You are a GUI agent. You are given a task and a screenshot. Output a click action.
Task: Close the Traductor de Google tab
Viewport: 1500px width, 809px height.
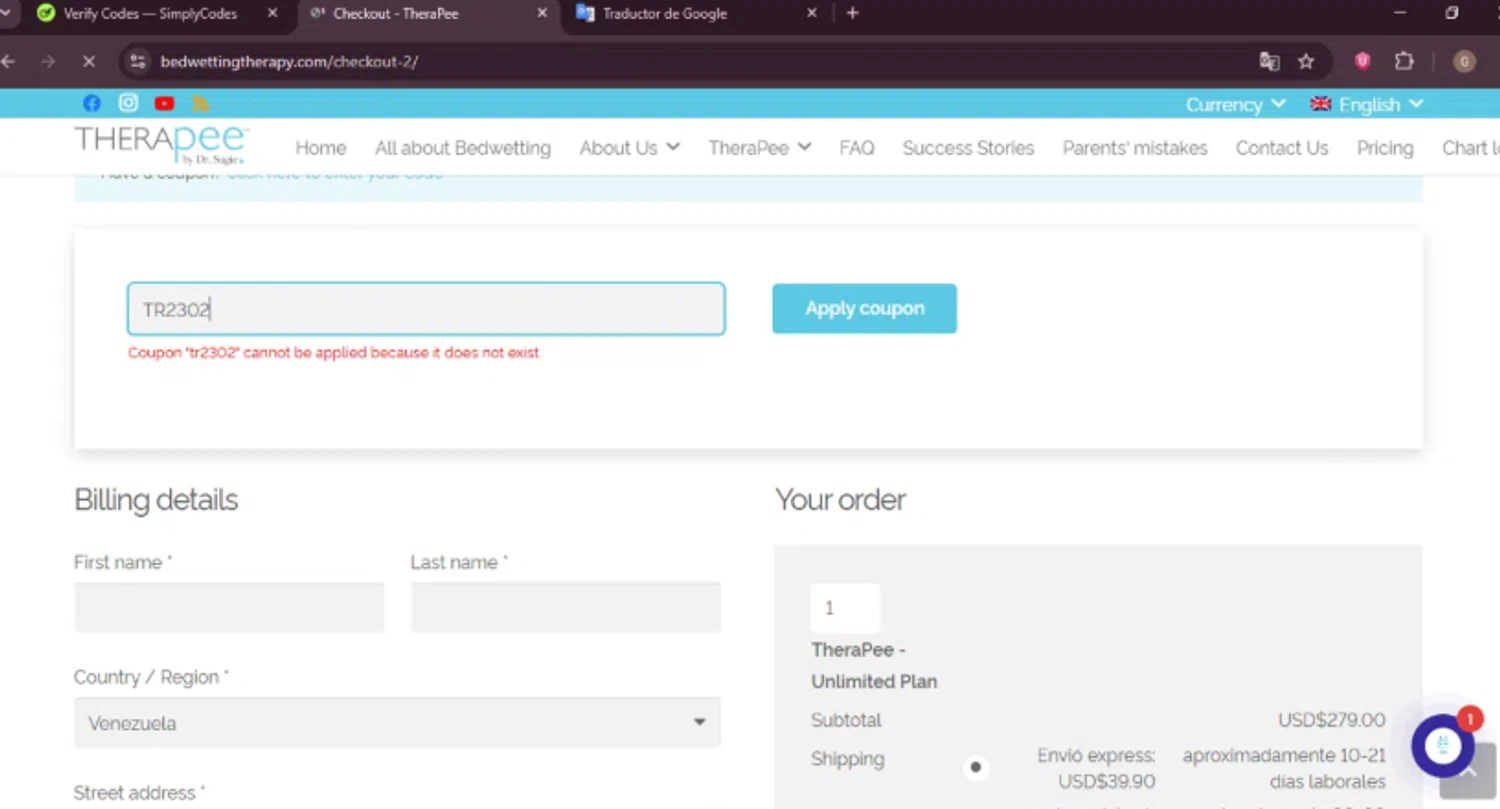811,13
